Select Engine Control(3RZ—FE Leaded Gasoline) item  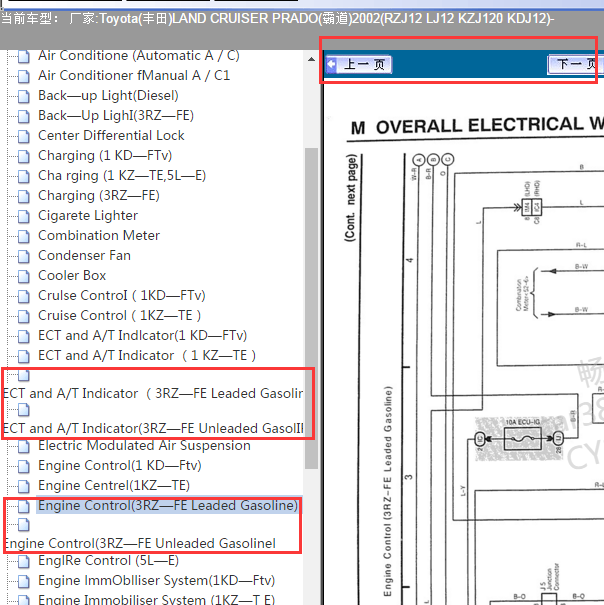point(168,506)
